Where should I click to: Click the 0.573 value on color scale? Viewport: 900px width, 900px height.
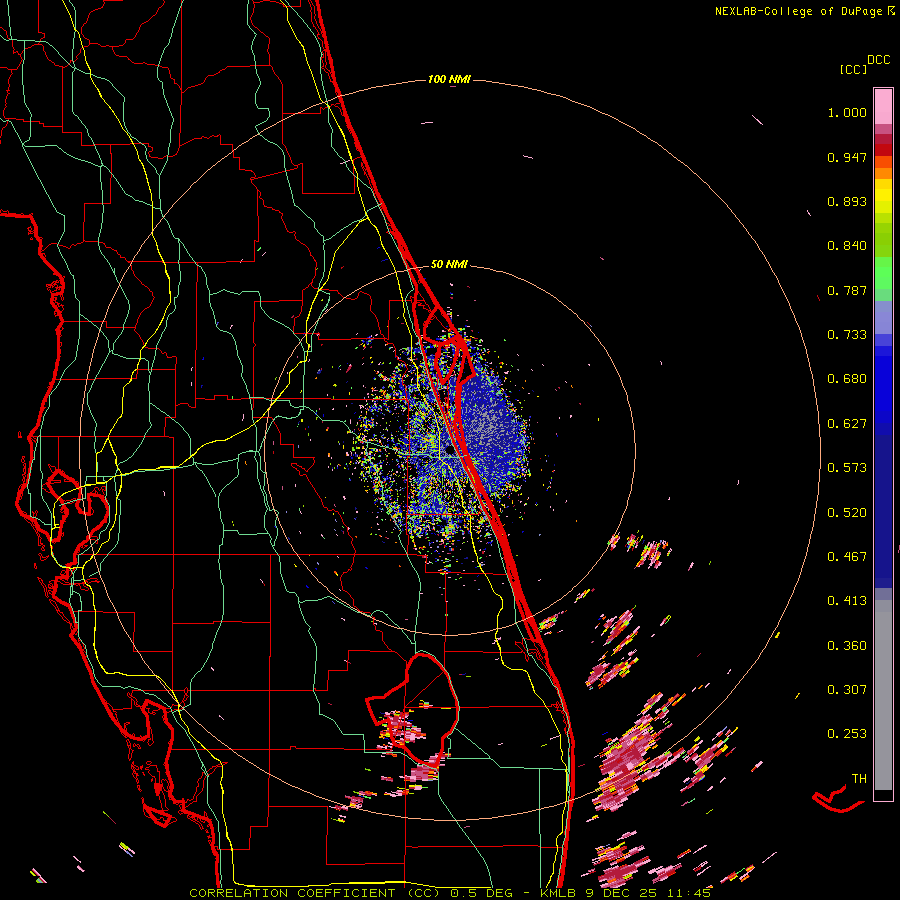click(x=847, y=468)
